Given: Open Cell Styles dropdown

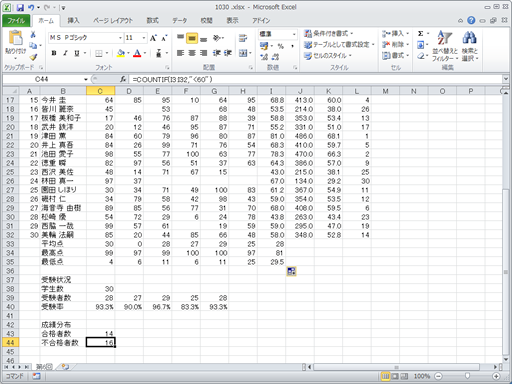Looking at the screenshot, I should (328, 56).
